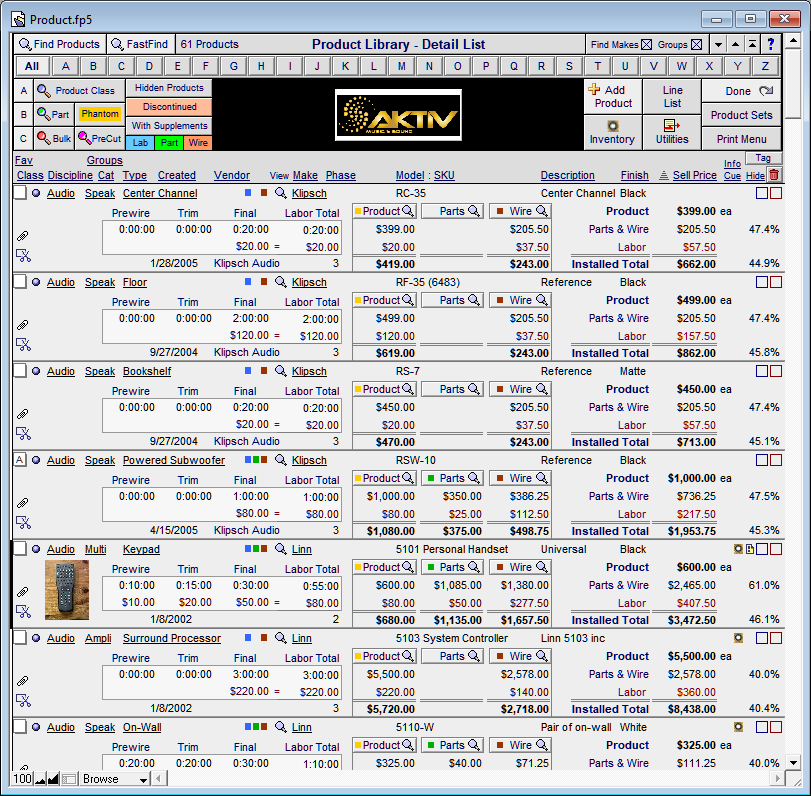Toggle red hide box on RF-35 row
The width and height of the screenshot is (811, 796).
tap(776, 282)
